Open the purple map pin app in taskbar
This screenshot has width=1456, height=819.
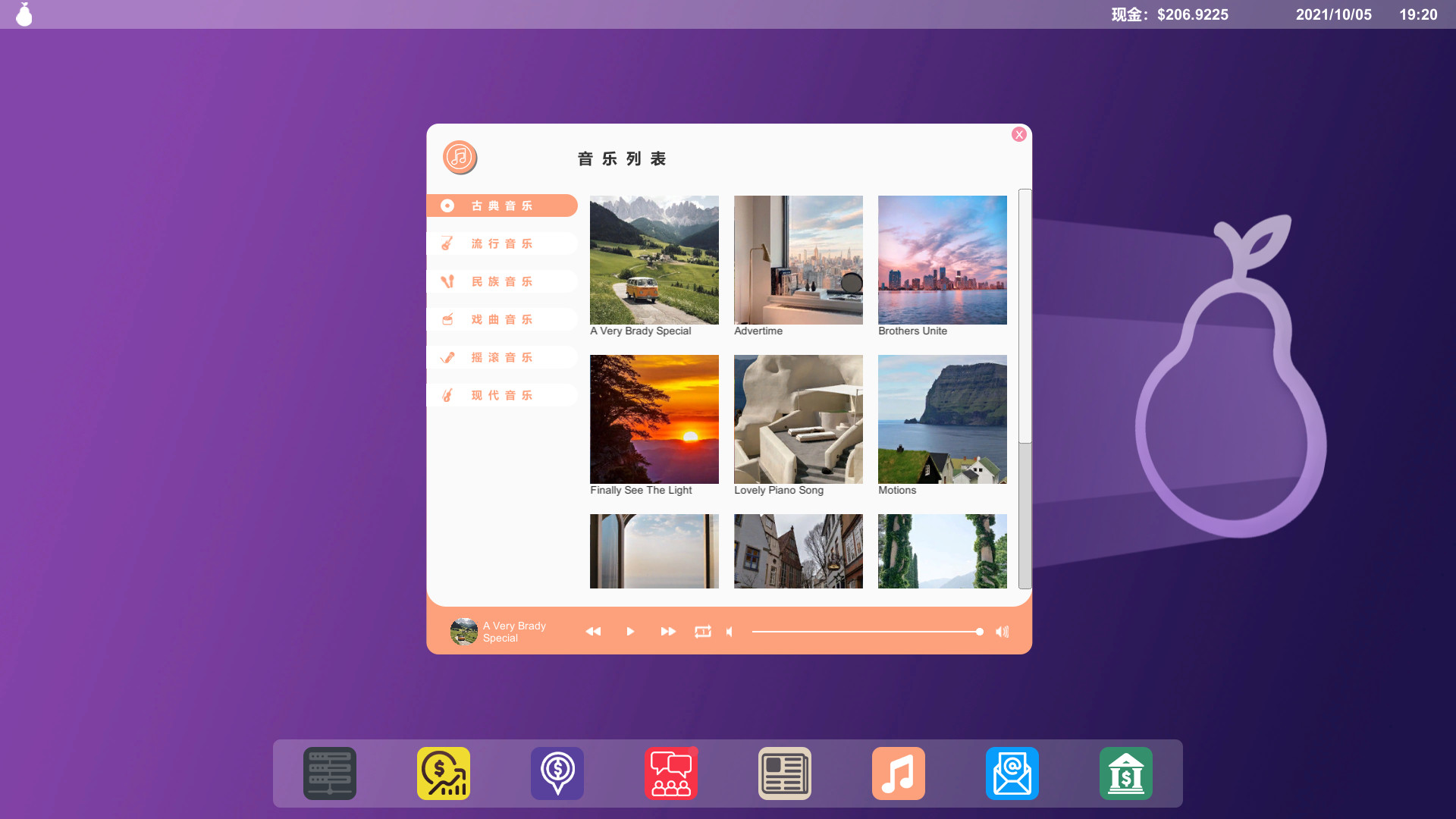[x=557, y=773]
